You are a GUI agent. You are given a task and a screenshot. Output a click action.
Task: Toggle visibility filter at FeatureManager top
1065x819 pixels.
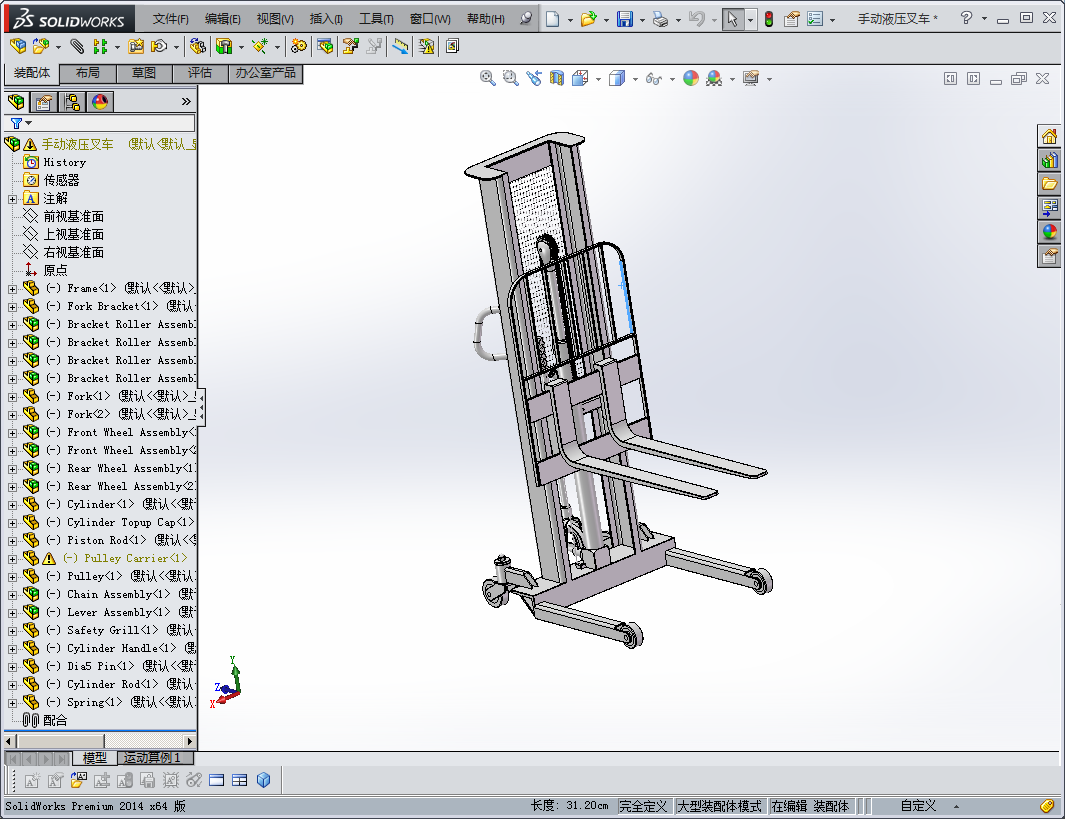(x=14, y=122)
